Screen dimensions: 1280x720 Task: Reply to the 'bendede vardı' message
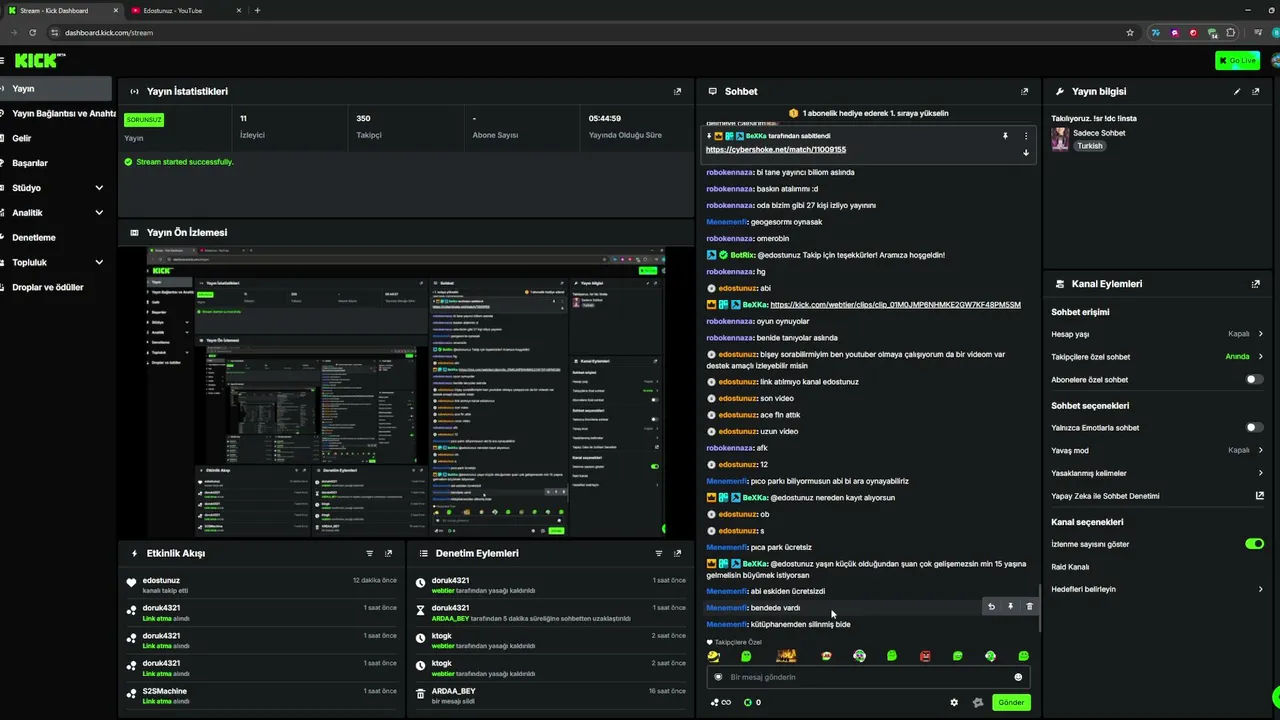(x=991, y=606)
